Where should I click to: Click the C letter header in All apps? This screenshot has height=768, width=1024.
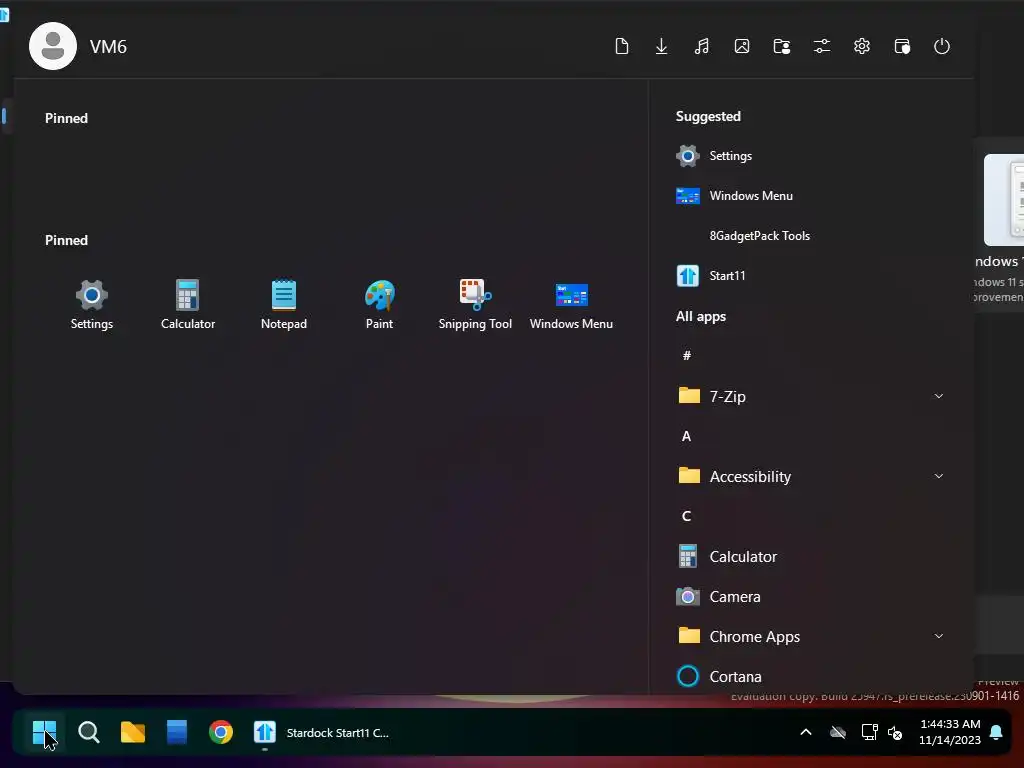pyautogui.click(x=686, y=516)
